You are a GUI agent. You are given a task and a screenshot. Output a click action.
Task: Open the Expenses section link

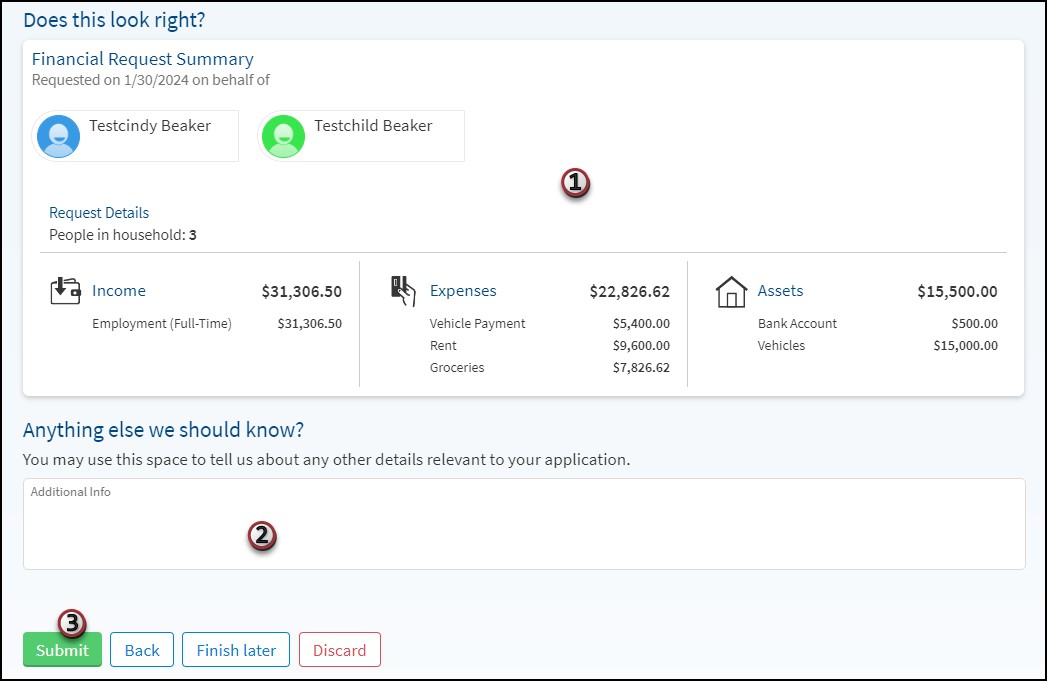coord(463,291)
